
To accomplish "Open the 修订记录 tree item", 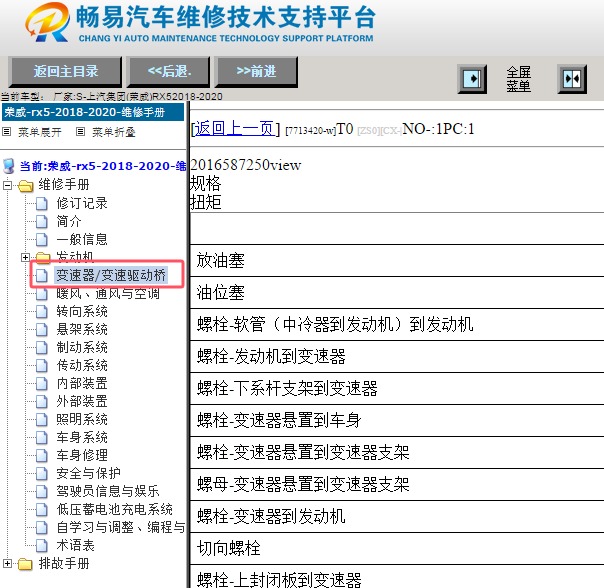I will point(82,203).
